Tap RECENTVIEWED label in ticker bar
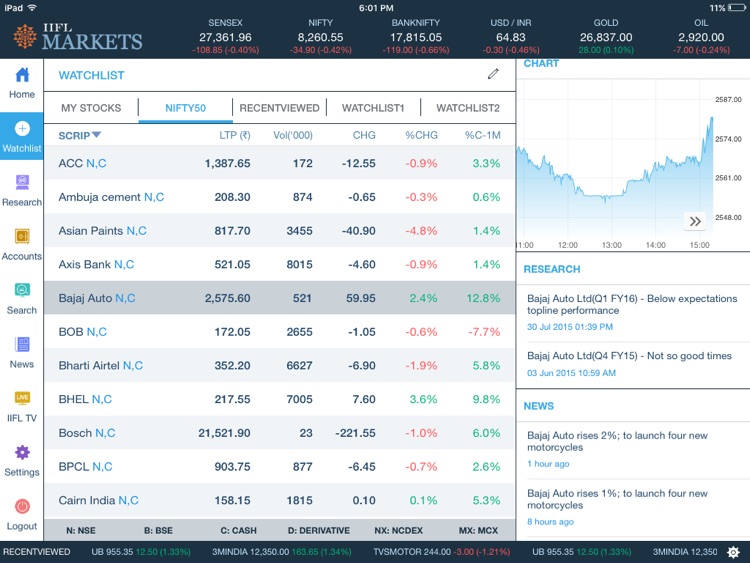 click(x=37, y=552)
